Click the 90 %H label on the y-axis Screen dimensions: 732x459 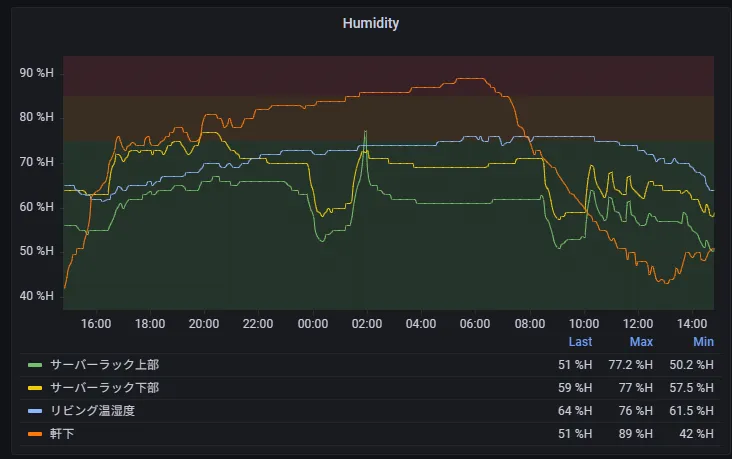coord(37,73)
